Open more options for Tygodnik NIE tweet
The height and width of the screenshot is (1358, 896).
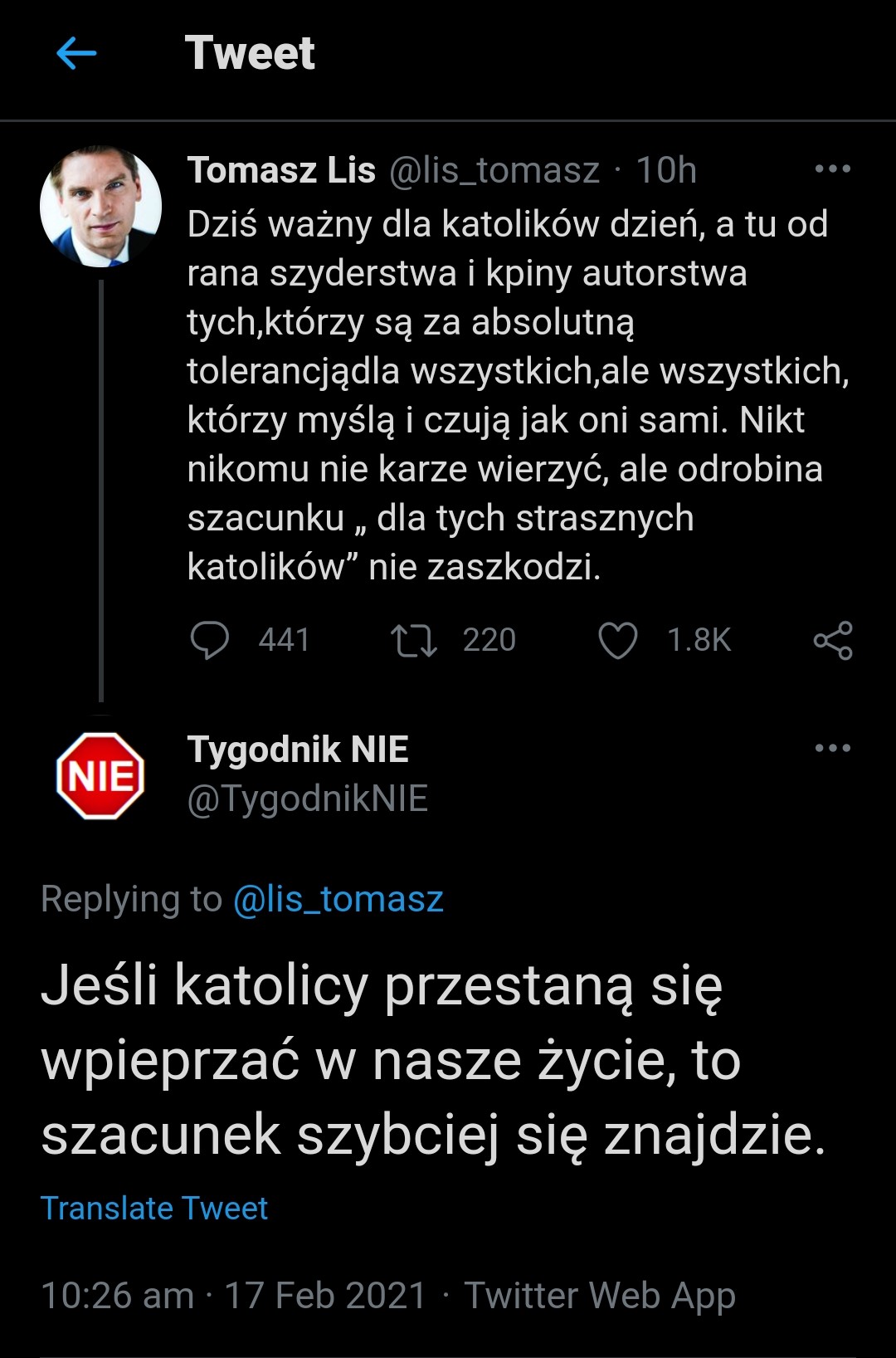point(833,748)
